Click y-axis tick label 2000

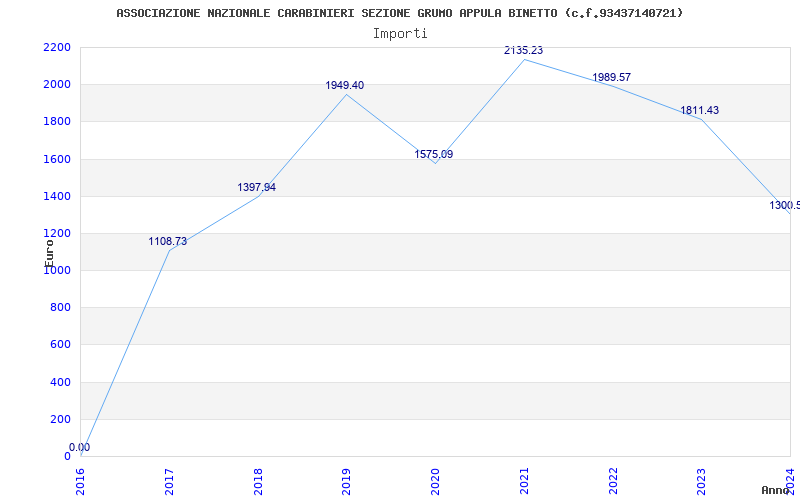click(57, 85)
